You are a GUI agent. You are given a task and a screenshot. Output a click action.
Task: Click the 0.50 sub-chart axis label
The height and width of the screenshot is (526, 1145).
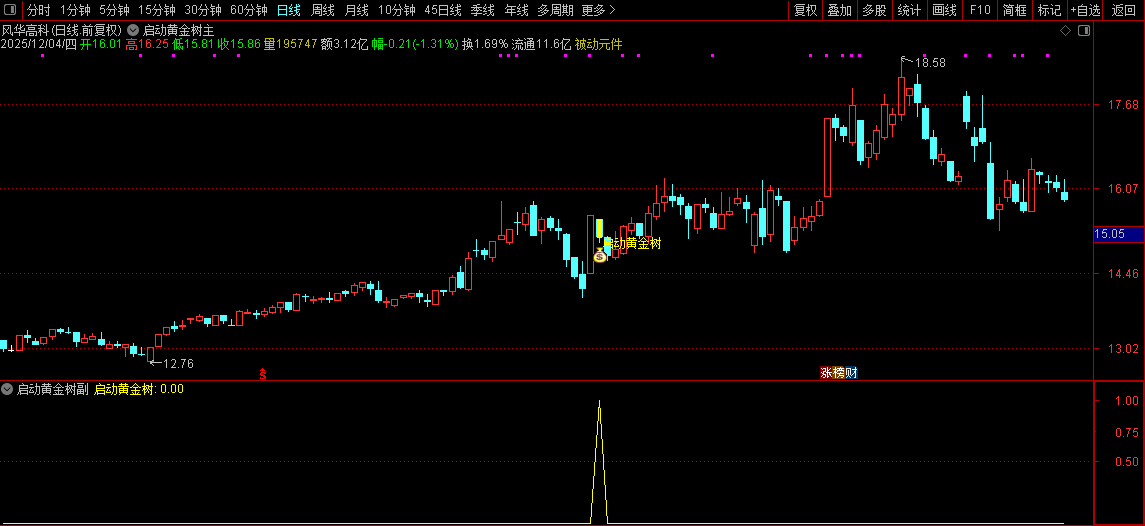tap(1127, 461)
